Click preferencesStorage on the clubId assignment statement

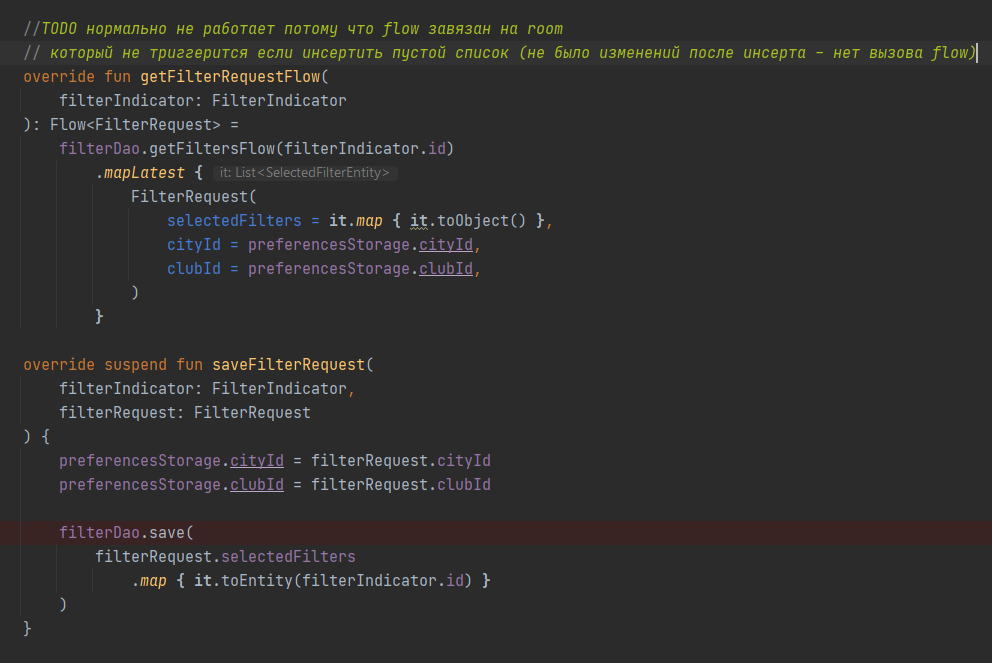tap(140, 486)
